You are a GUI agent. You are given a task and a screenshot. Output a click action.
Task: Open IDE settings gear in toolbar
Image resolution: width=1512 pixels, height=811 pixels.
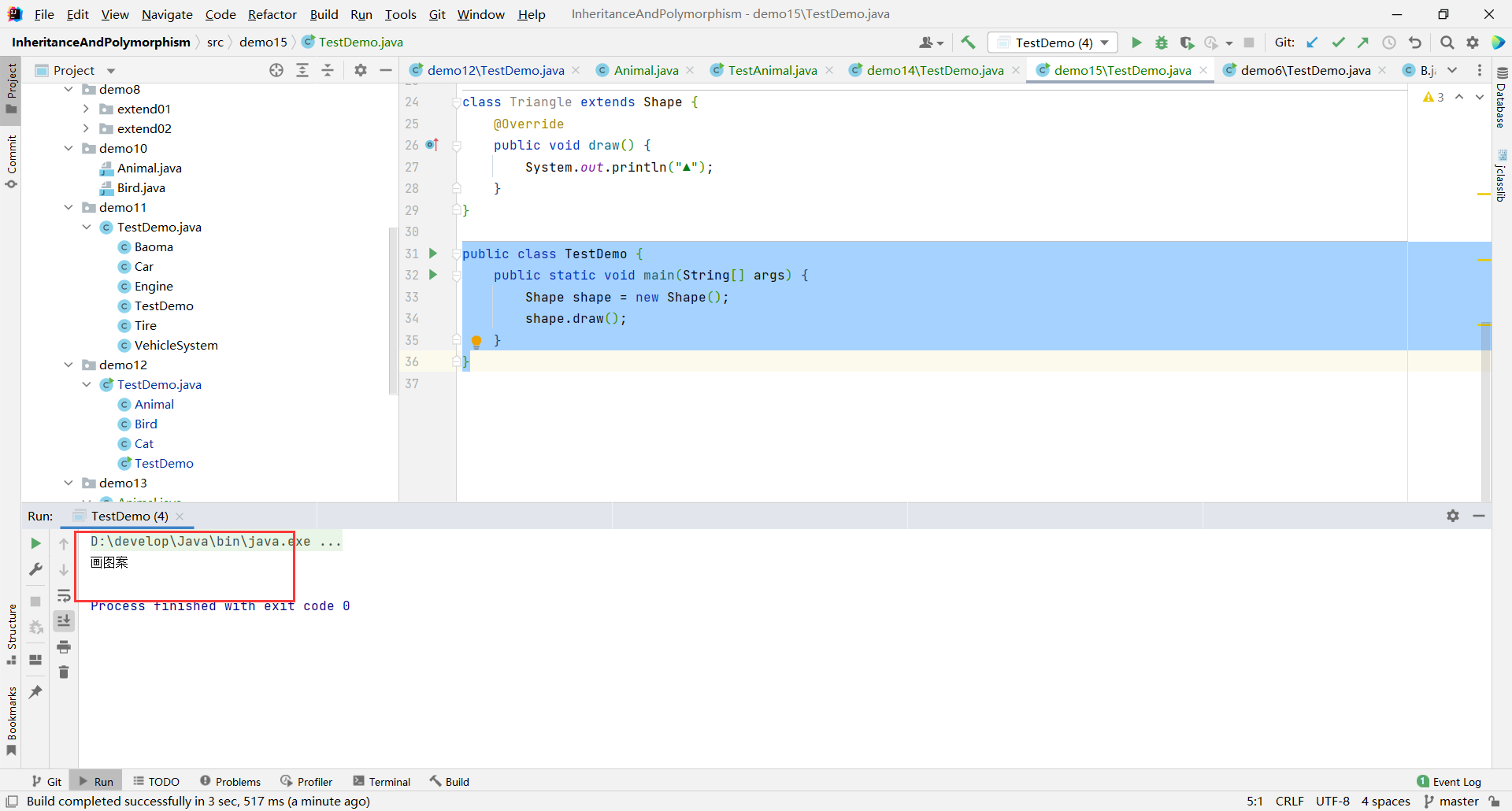tap(1473, 43)
